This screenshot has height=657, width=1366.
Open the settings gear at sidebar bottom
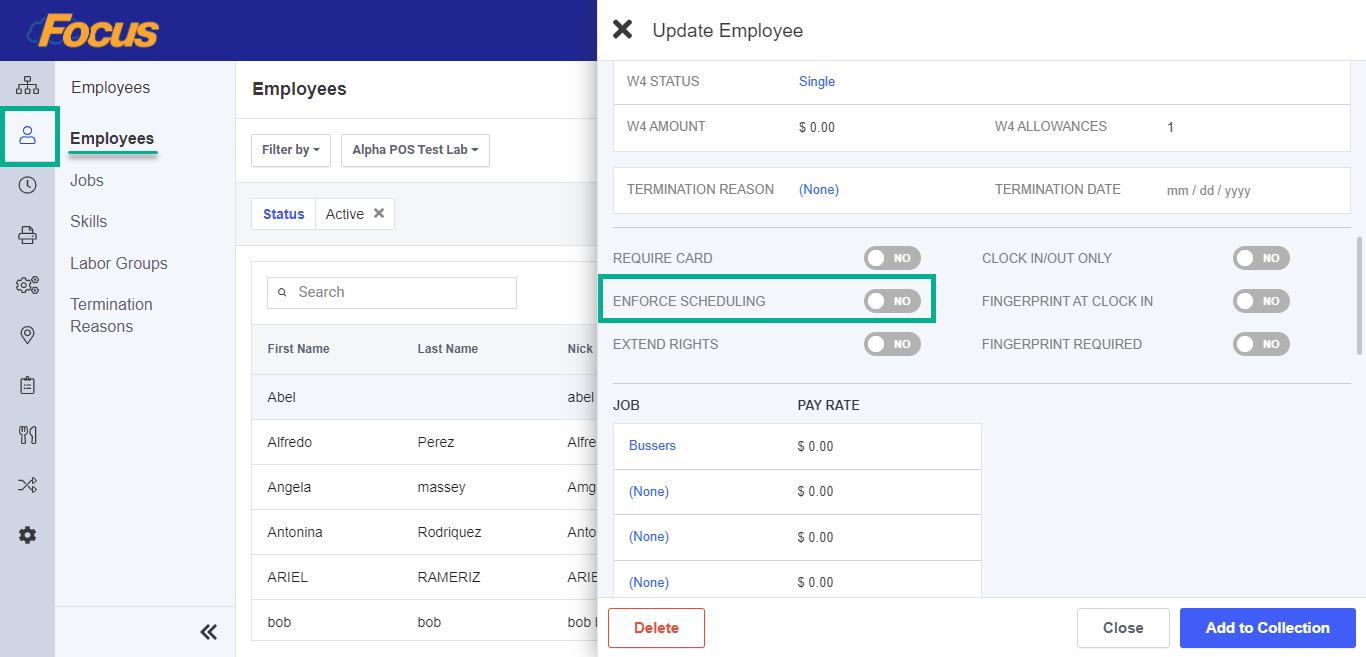(27, 535)
